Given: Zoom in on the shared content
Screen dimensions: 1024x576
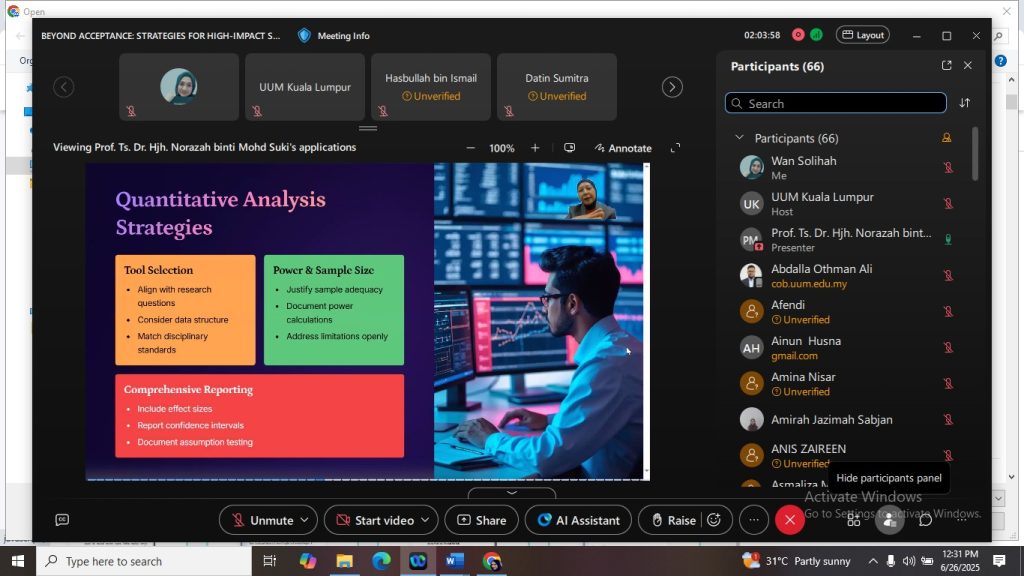Looking at the screenshot, I should click(x=535, y=148).
